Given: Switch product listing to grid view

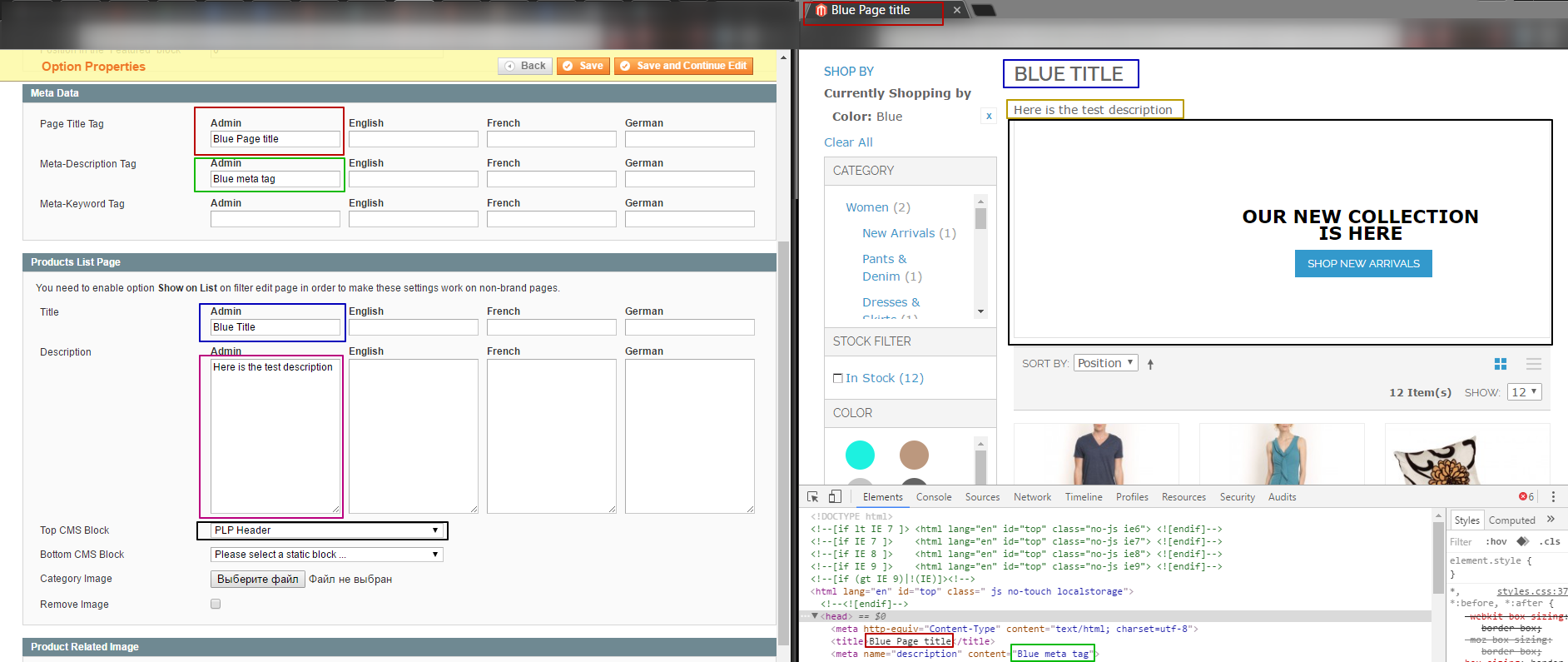Looking at the screenshot, I should (1501, 364).
